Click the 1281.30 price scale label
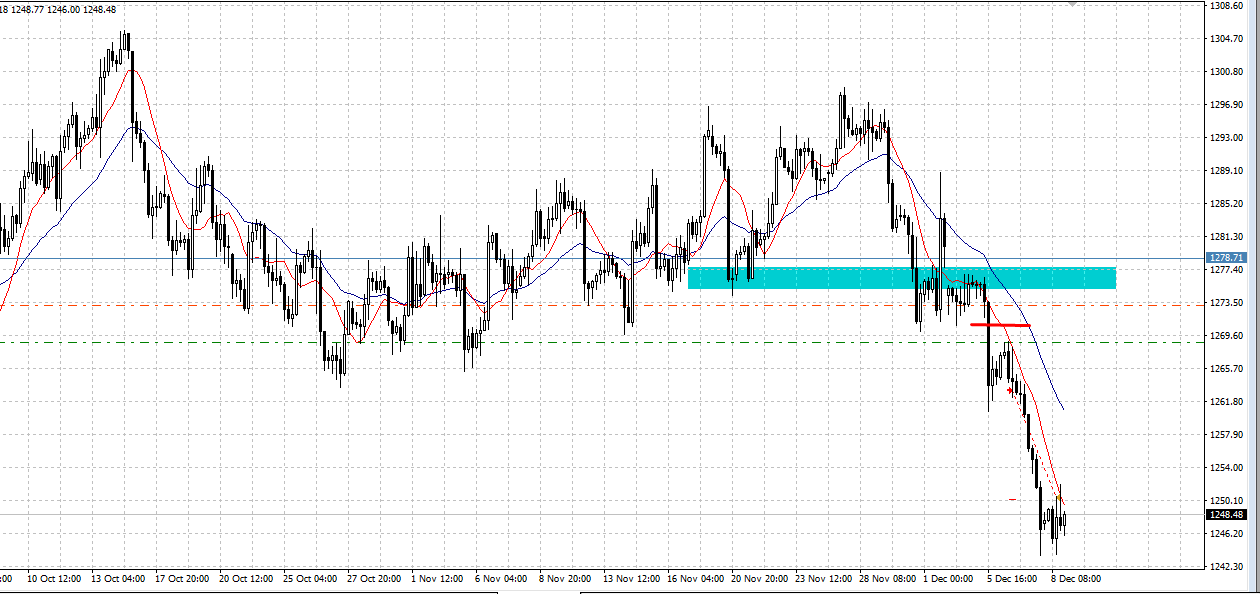 pyautogui.click(x=1226, y=237)
